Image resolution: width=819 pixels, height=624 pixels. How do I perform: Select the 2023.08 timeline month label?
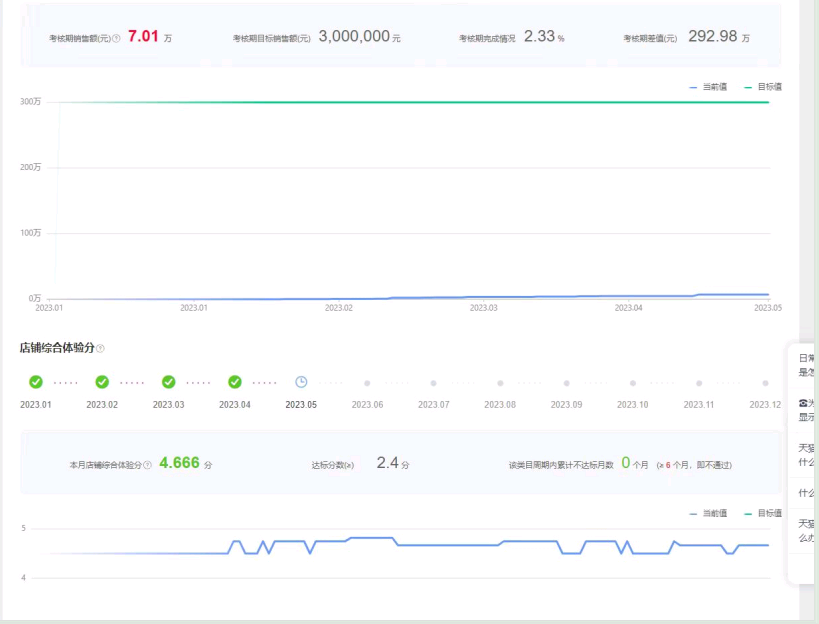click(500, 405)
